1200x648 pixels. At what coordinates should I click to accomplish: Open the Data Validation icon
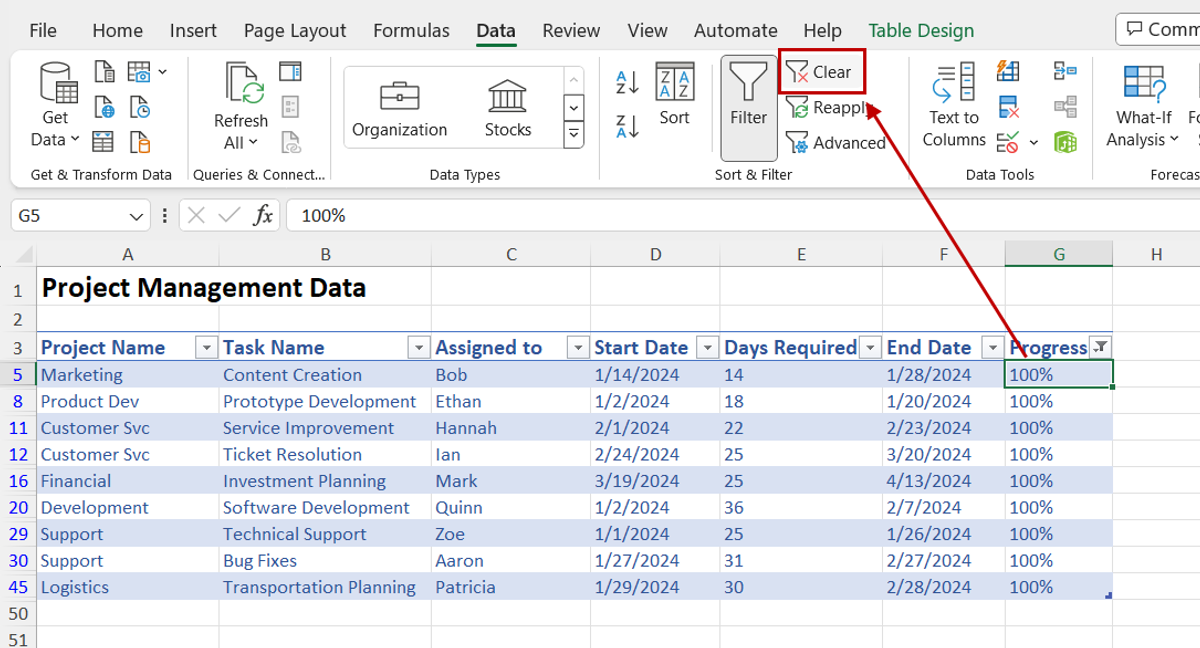(1007, 140)
